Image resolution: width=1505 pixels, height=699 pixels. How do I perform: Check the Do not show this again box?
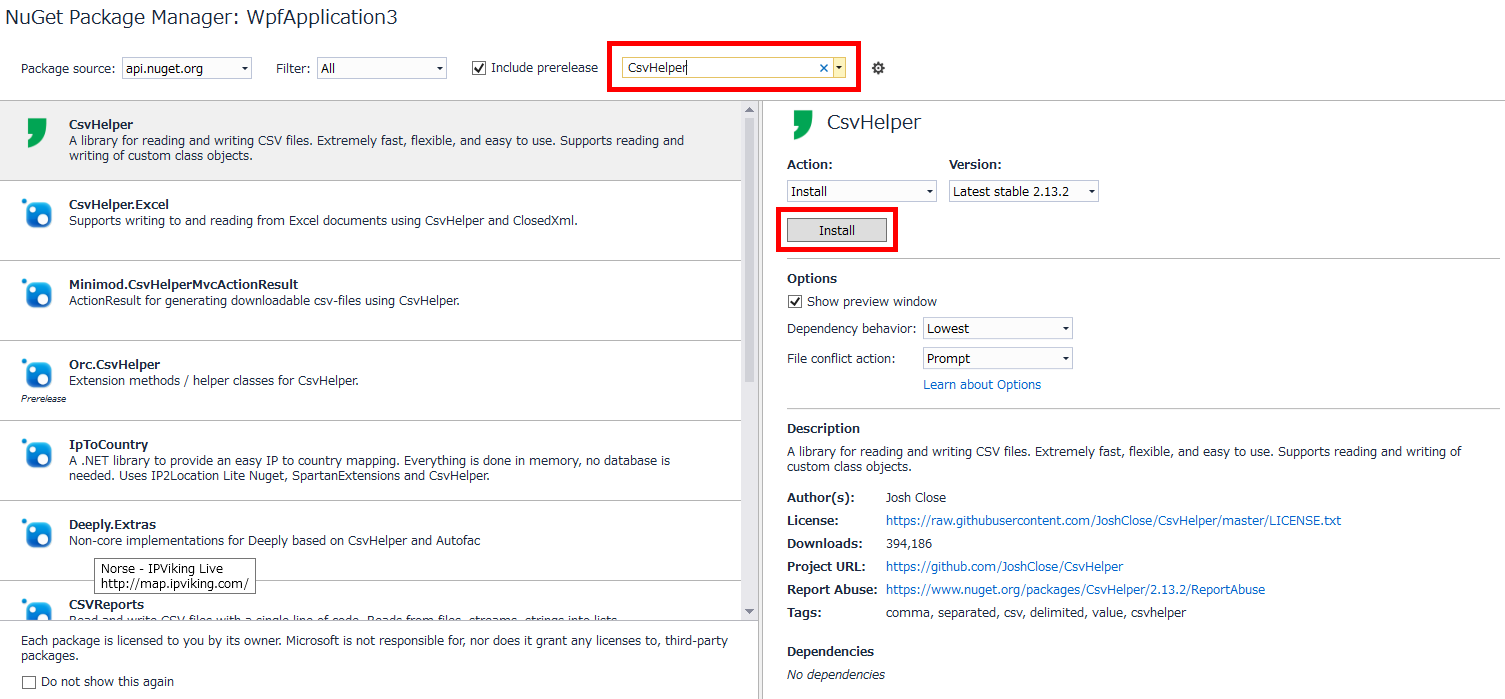click(28, 682)
